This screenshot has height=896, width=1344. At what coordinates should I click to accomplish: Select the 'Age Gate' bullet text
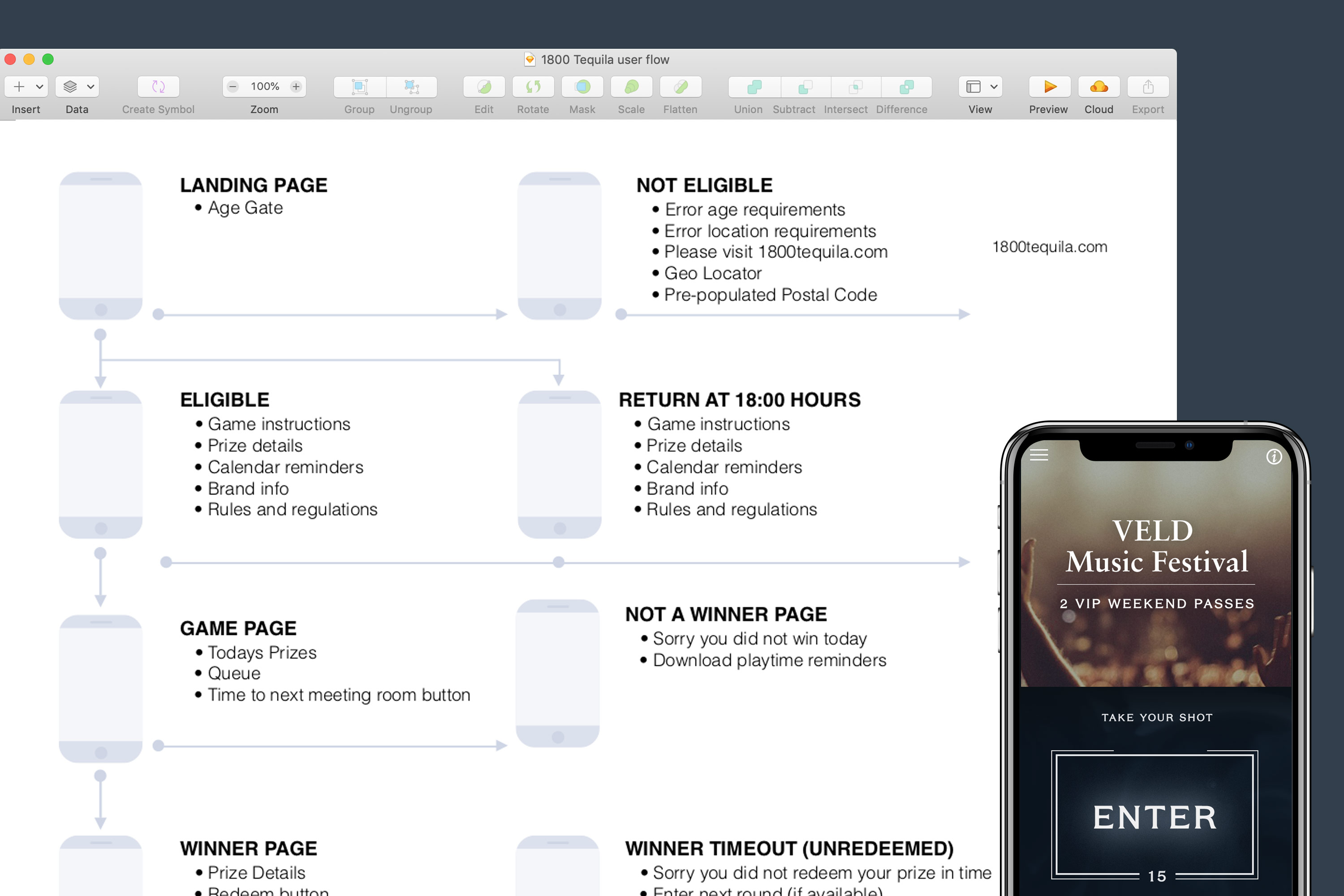[245, 207]
